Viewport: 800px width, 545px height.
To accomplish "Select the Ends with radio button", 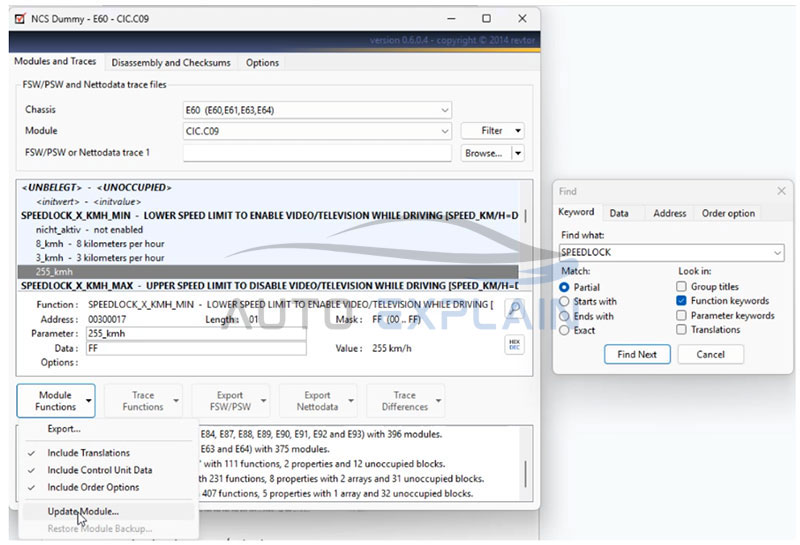I will (x=564, y=316).
